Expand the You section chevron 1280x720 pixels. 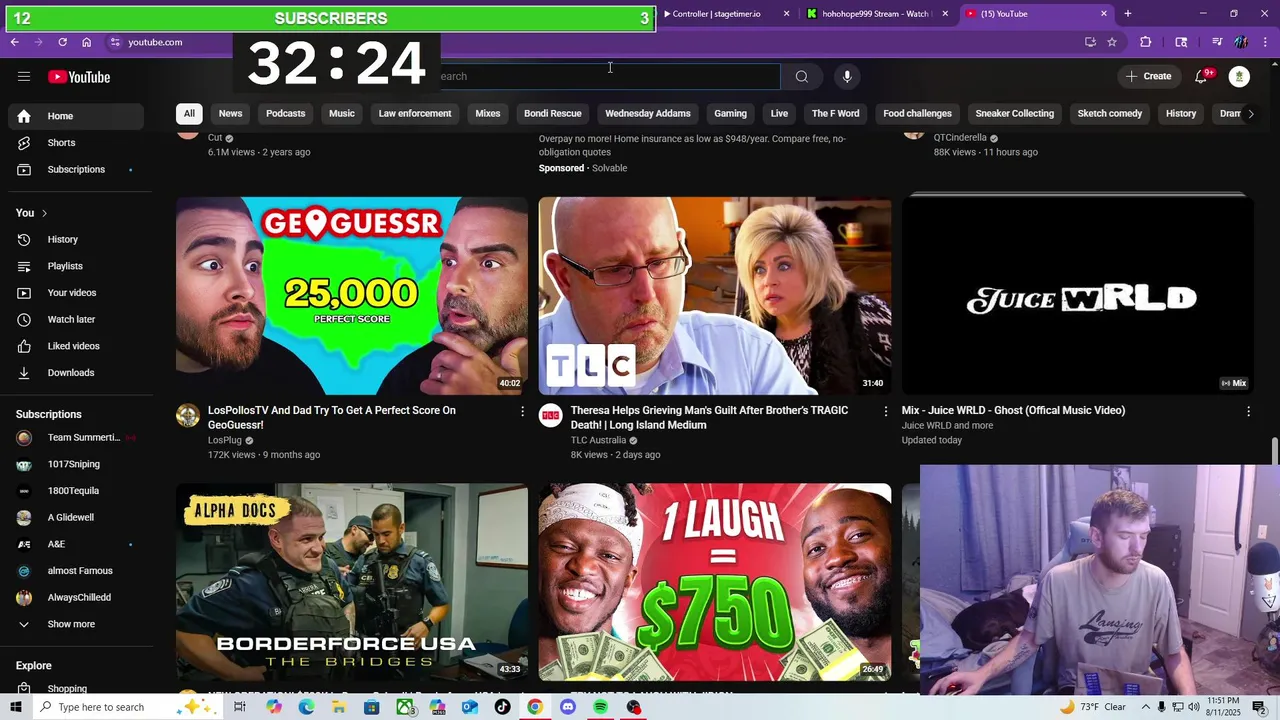click(44, 213)
